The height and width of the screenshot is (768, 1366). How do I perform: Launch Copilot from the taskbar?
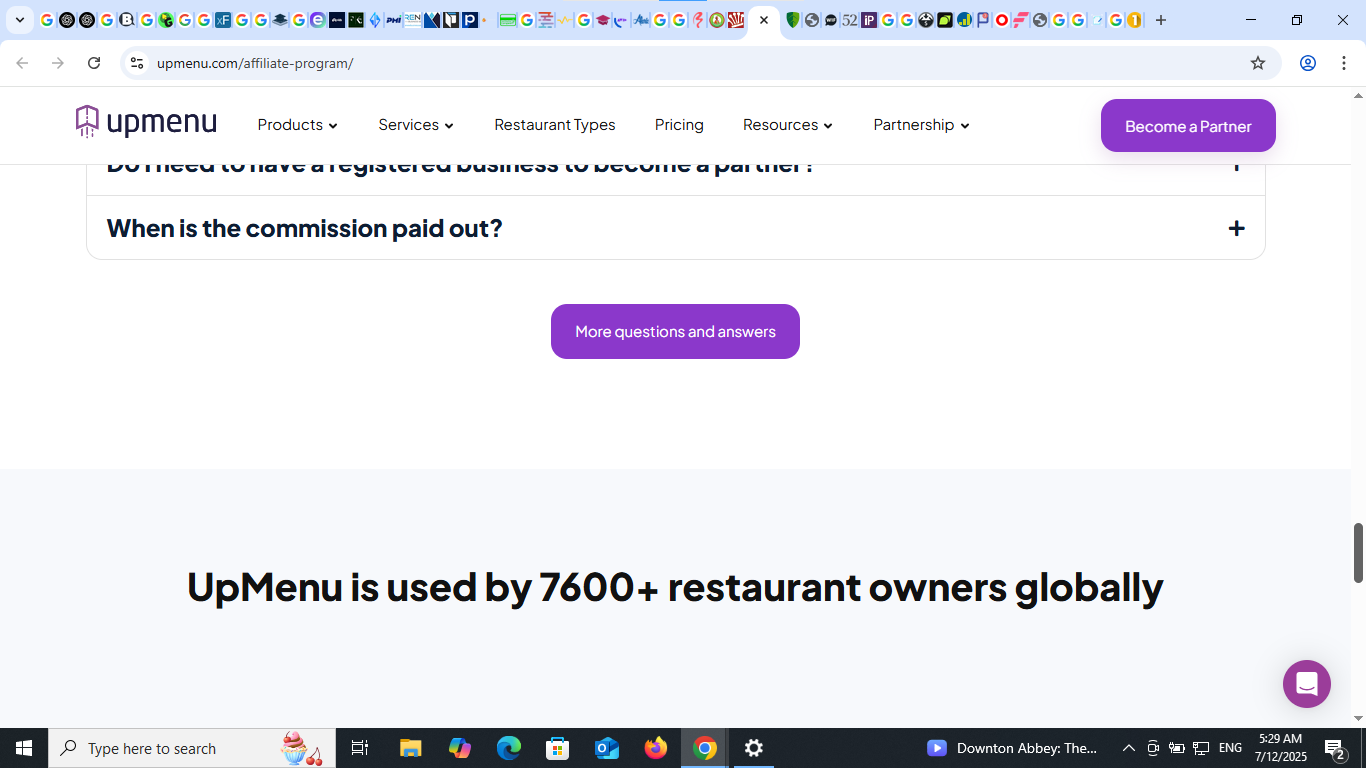[460, 748]
